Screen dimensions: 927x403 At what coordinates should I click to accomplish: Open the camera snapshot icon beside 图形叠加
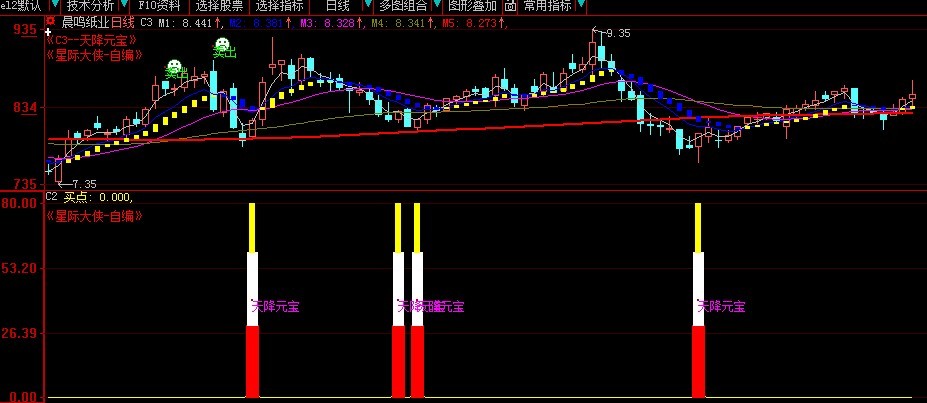coord(510,6)
